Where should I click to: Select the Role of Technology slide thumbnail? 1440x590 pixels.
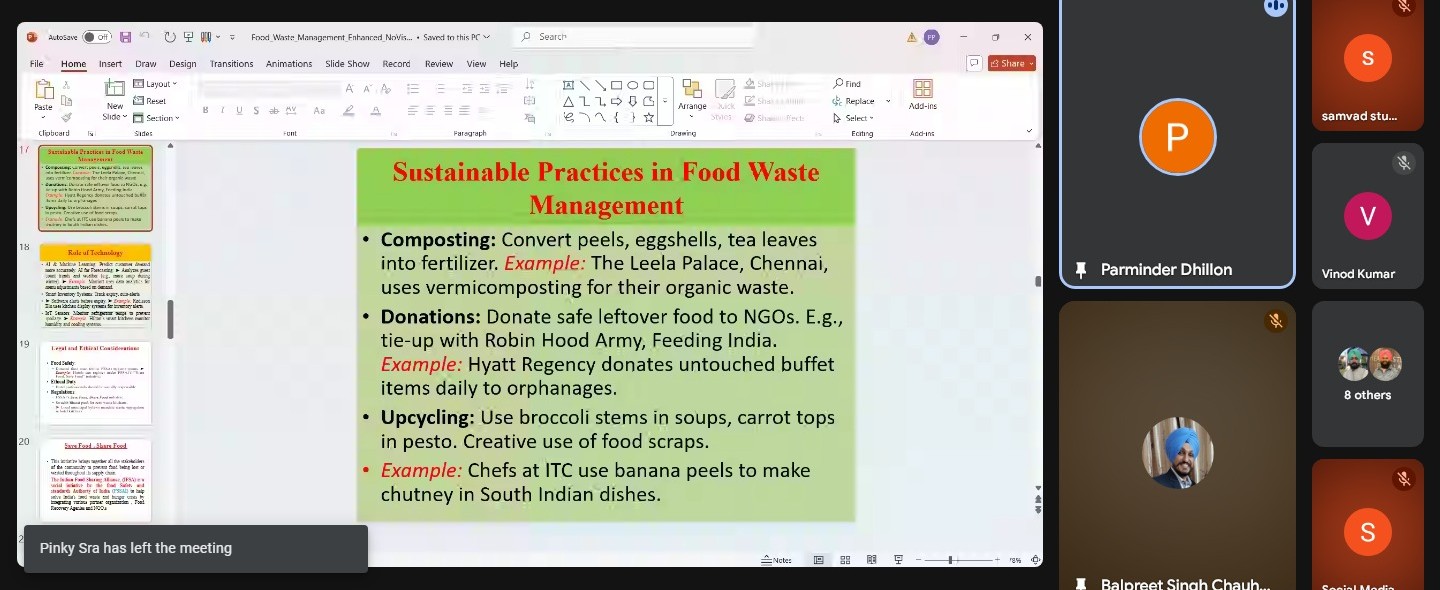click(95, 286)
